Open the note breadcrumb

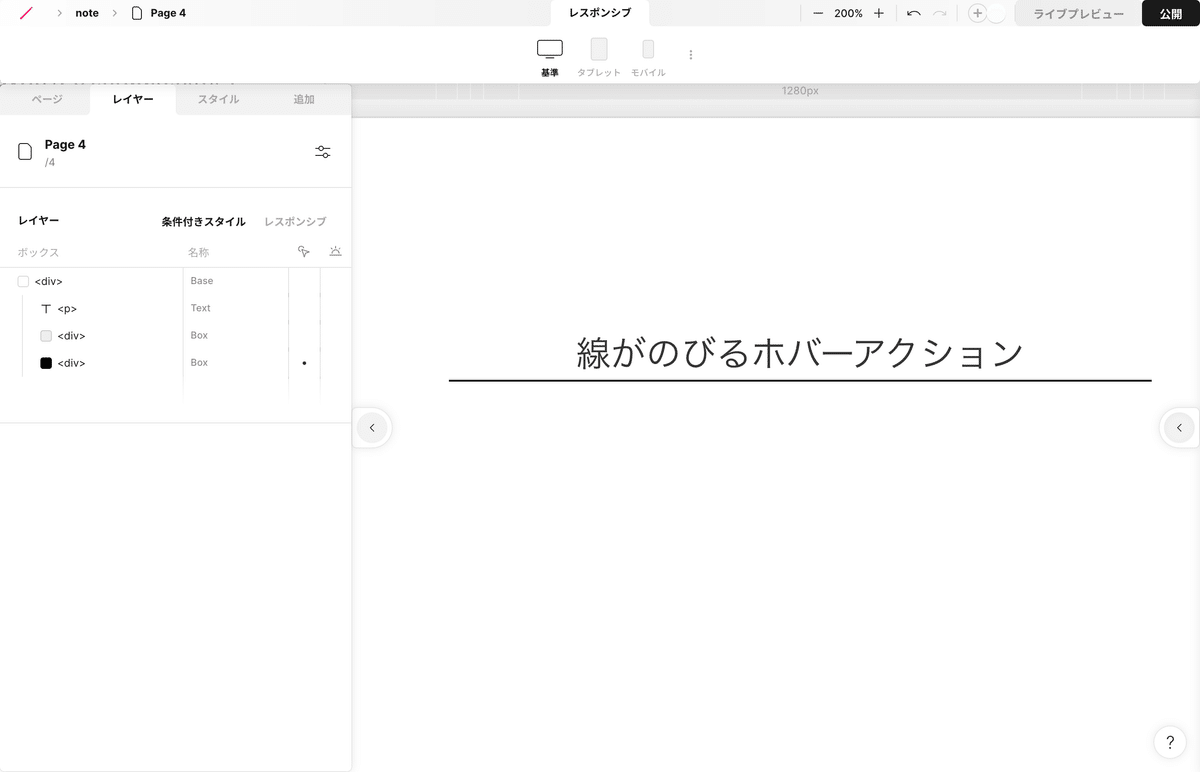[87, 13]
